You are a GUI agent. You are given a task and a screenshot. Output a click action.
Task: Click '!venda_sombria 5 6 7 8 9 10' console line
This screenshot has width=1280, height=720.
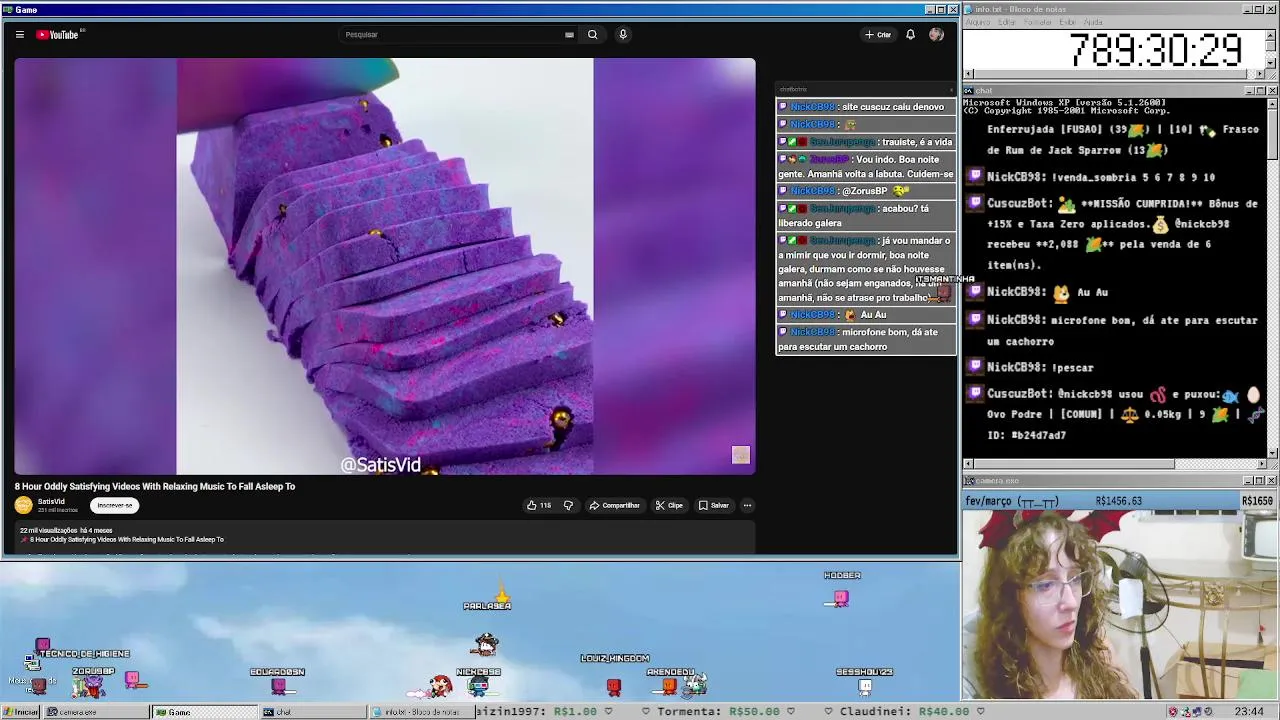pos(1101,177)
